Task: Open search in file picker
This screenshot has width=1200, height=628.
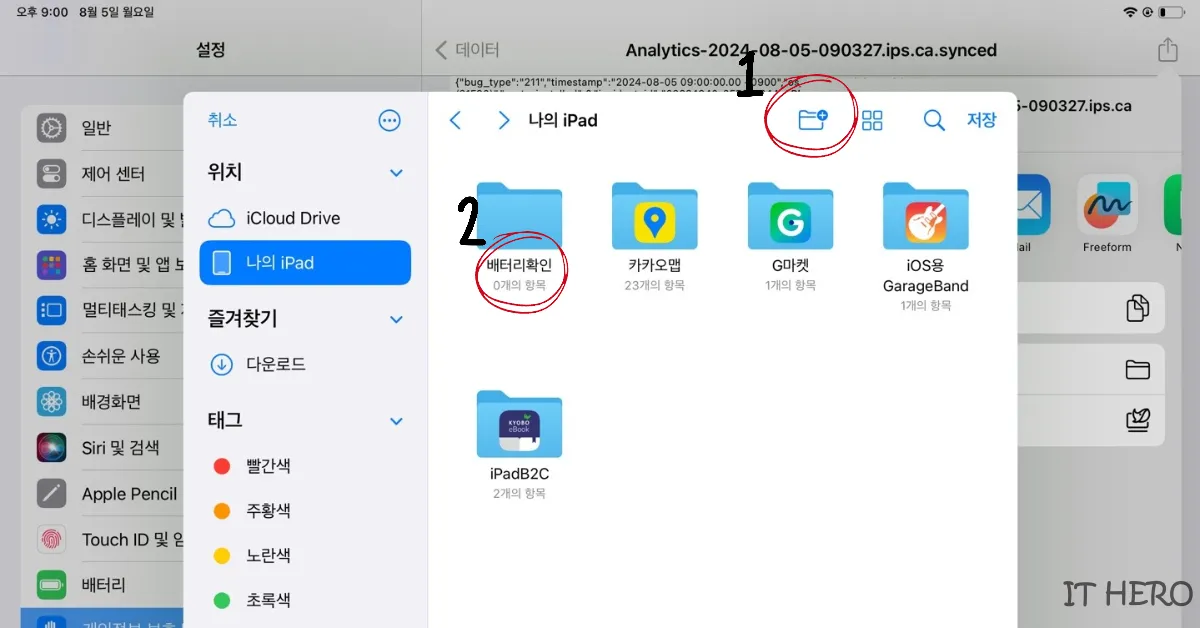Action: (x=934, y=120)
